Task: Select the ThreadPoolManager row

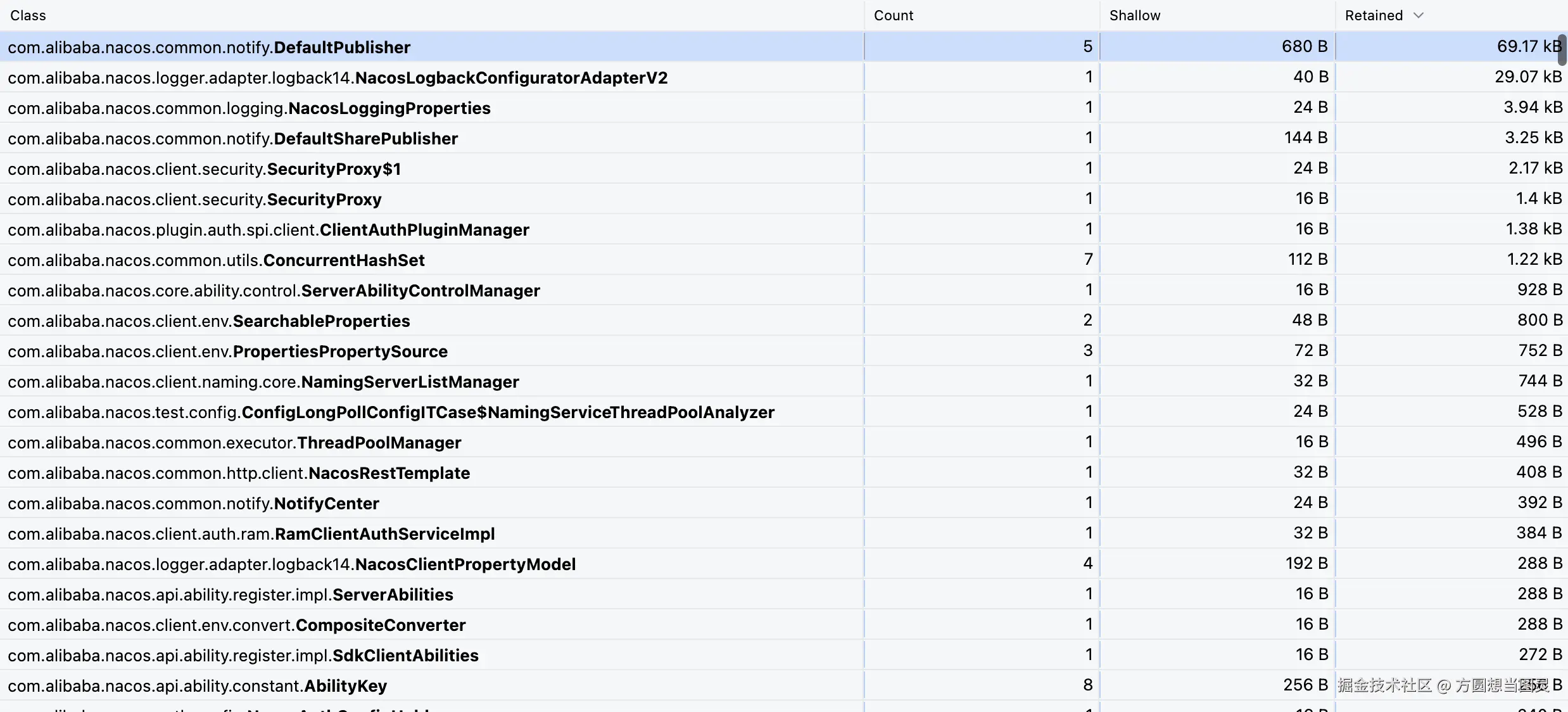Action: [784, 442]
